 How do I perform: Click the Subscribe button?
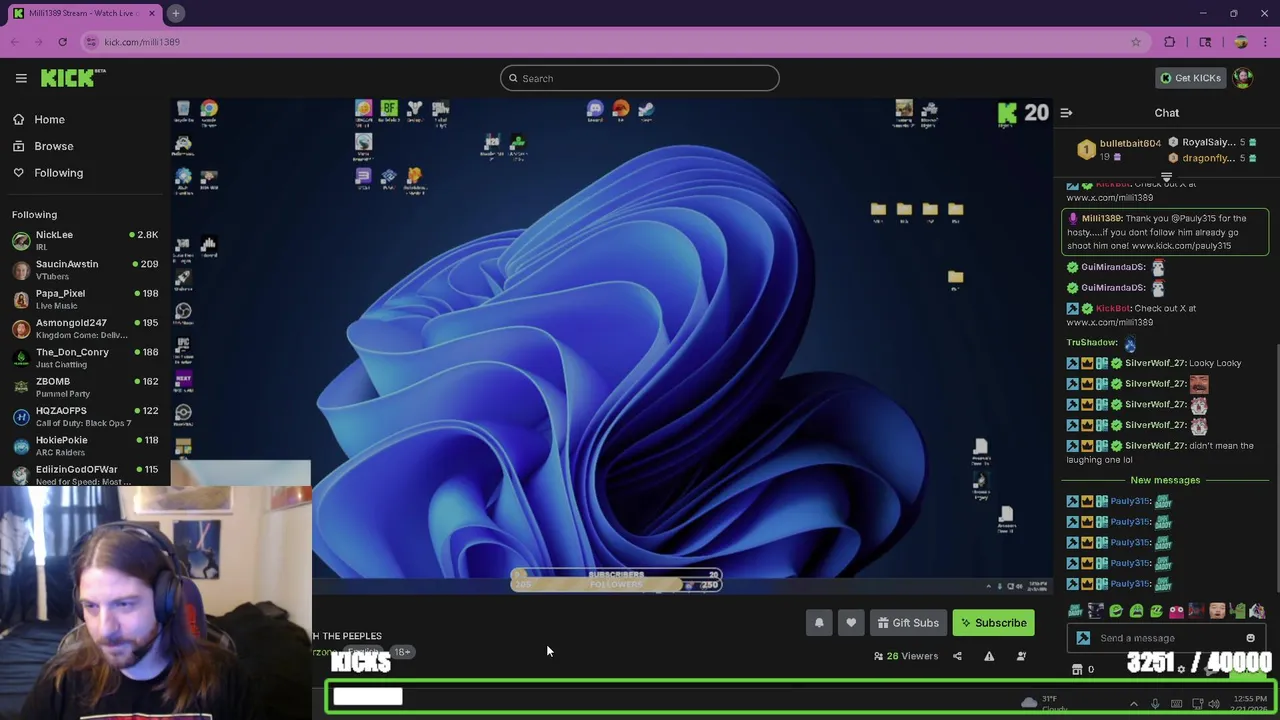(x=994, y=623)
